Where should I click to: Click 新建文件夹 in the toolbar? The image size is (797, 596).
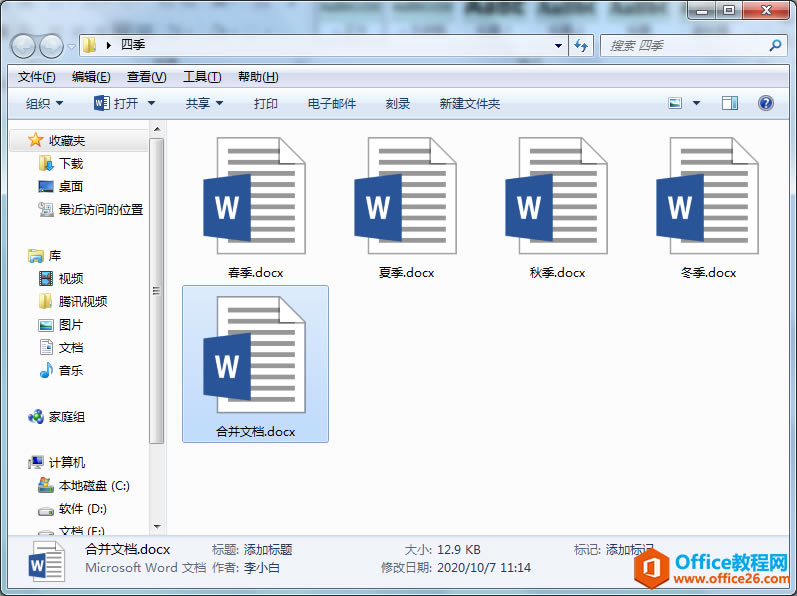pos(470,104)
